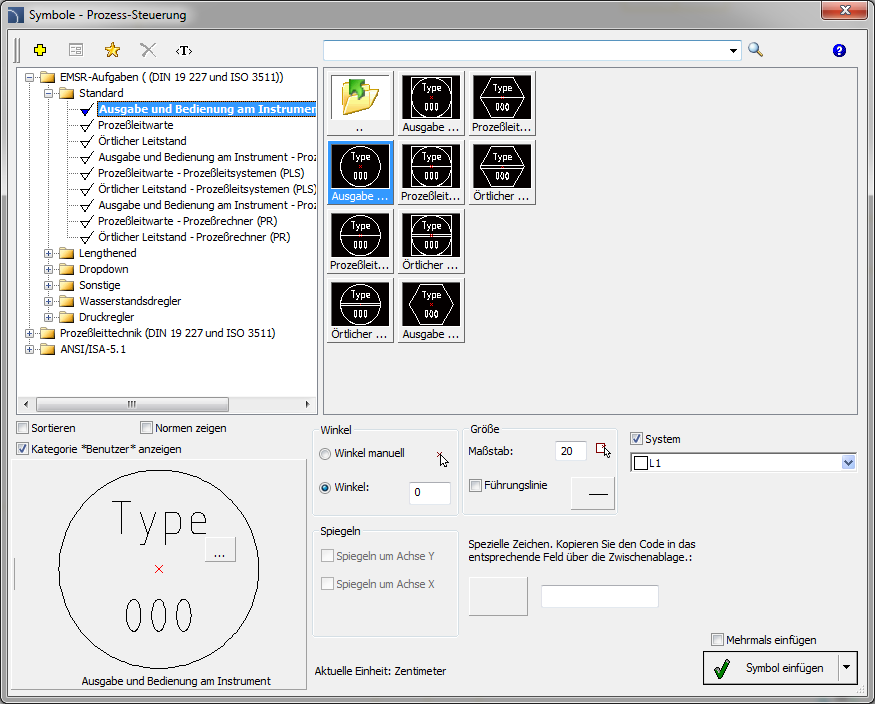Click the yellow star favorites icon
875x704 pixels.
click(x=112, y=50)
